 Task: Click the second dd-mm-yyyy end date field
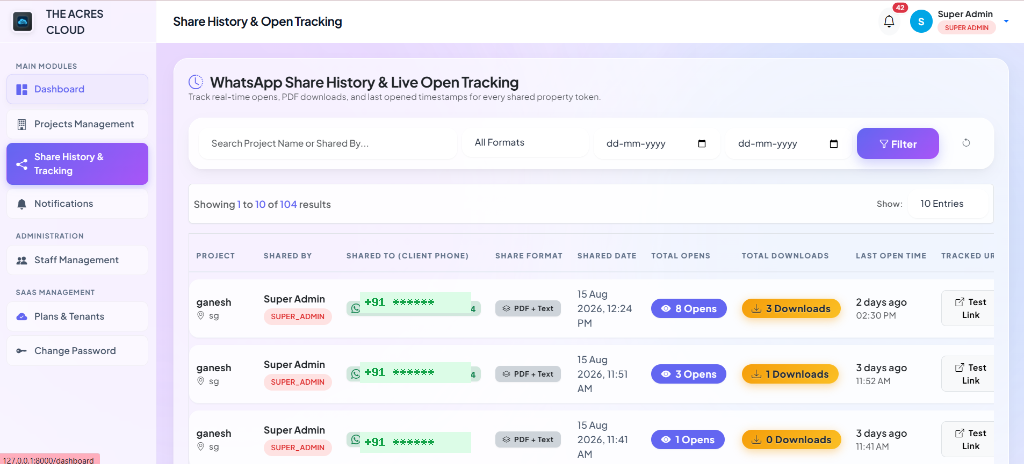coord(788,144)
